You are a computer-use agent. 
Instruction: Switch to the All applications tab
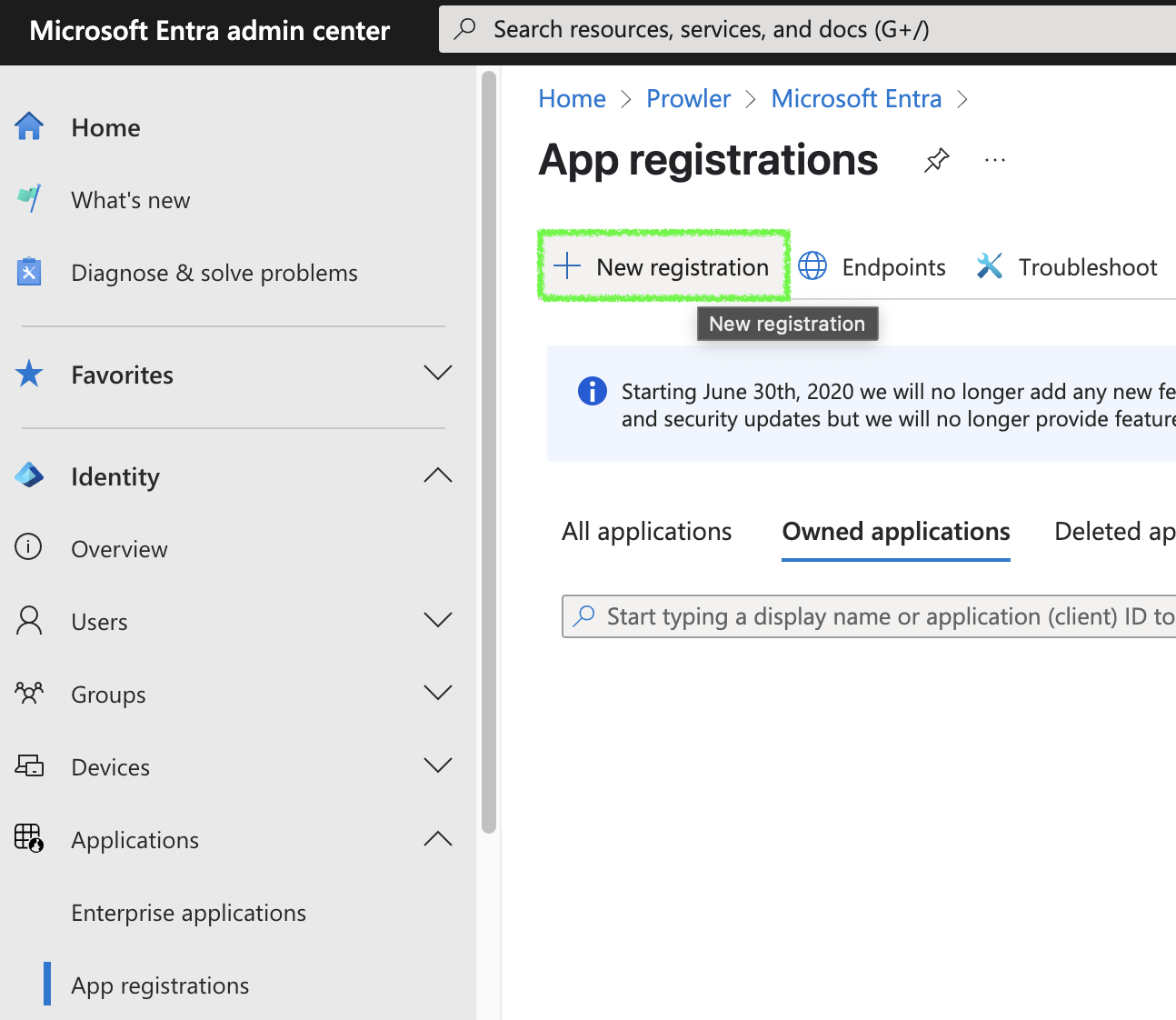(x=646, y=531)
